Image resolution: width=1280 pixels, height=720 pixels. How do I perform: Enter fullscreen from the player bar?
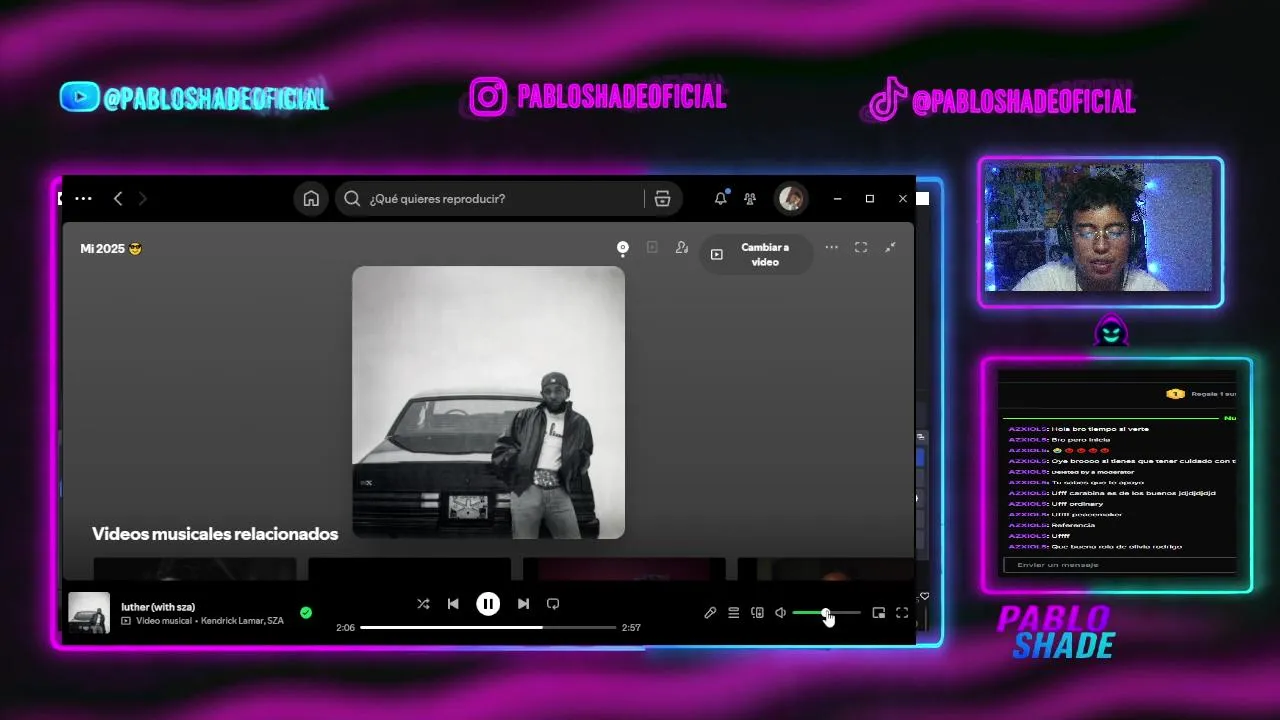pos(902,613)
